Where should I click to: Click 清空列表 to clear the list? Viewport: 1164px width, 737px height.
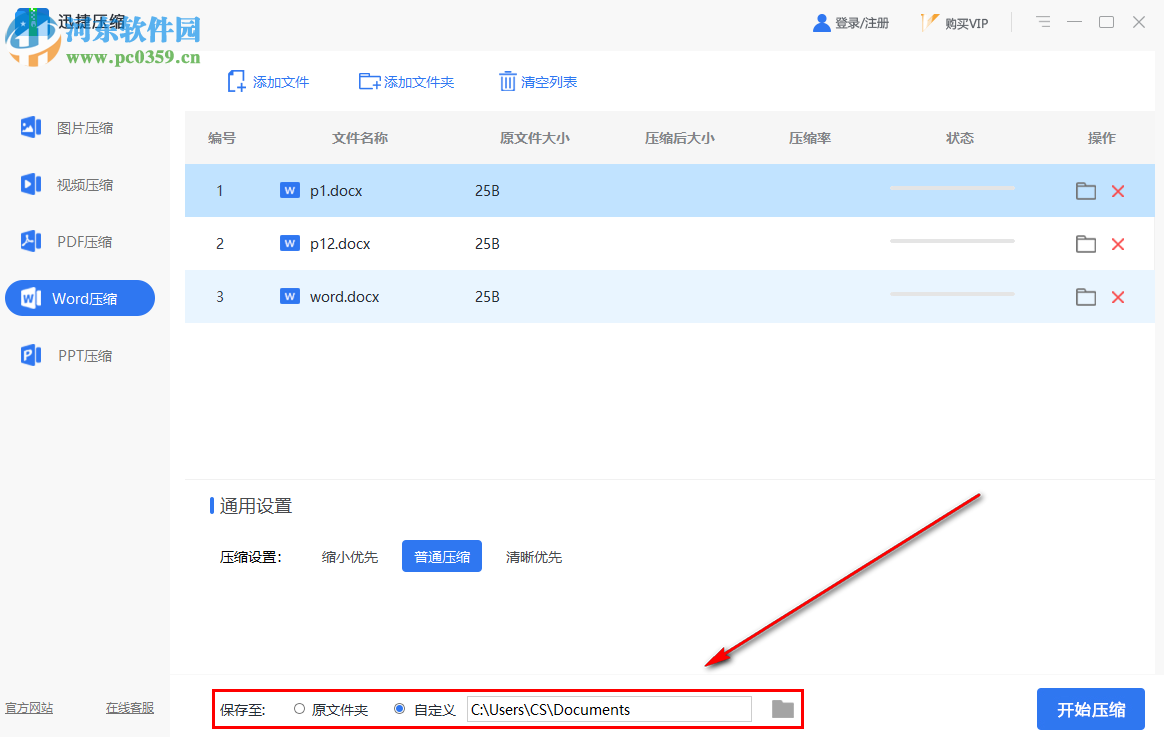[538, 81]
